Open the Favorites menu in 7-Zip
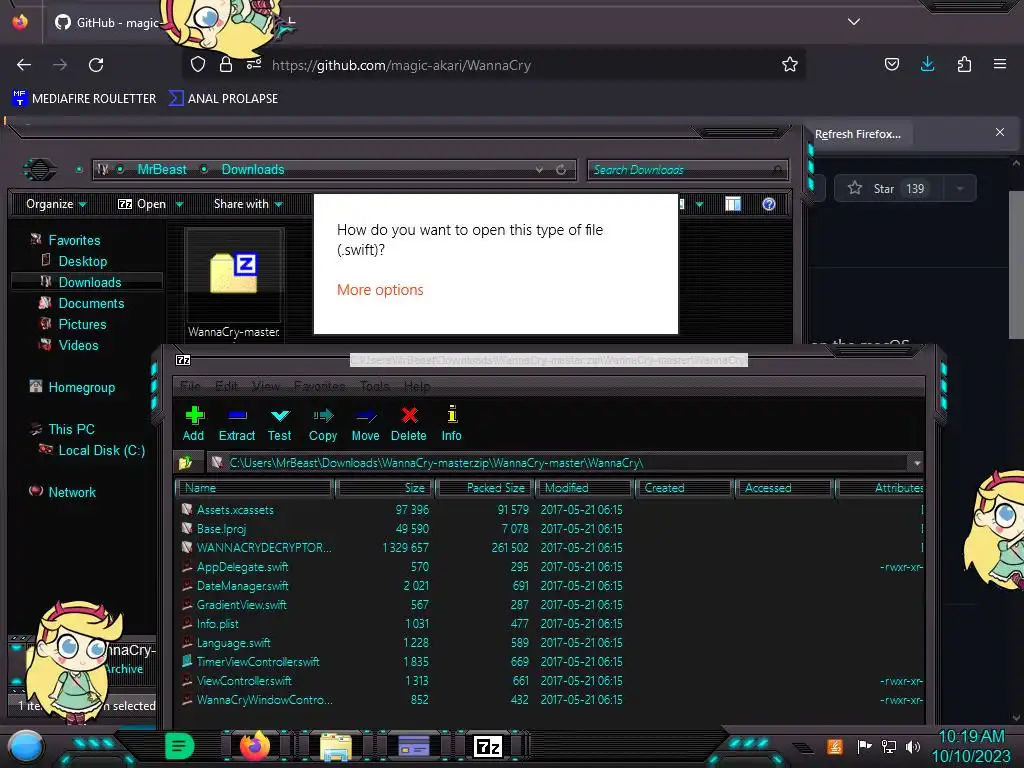Screen dimensions: 1024x768 pyautogui.click(x=319, y=386)
